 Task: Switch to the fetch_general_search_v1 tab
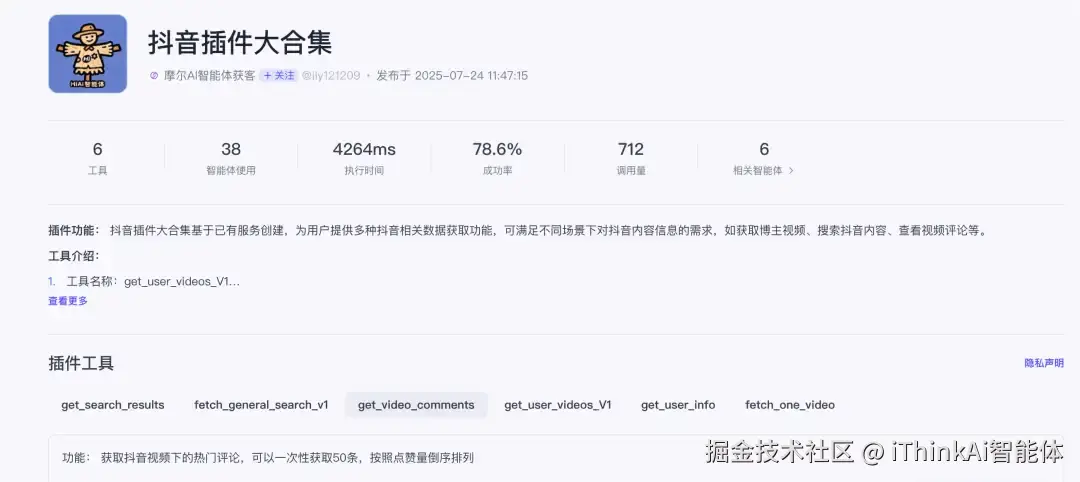(x=261, y=405)
